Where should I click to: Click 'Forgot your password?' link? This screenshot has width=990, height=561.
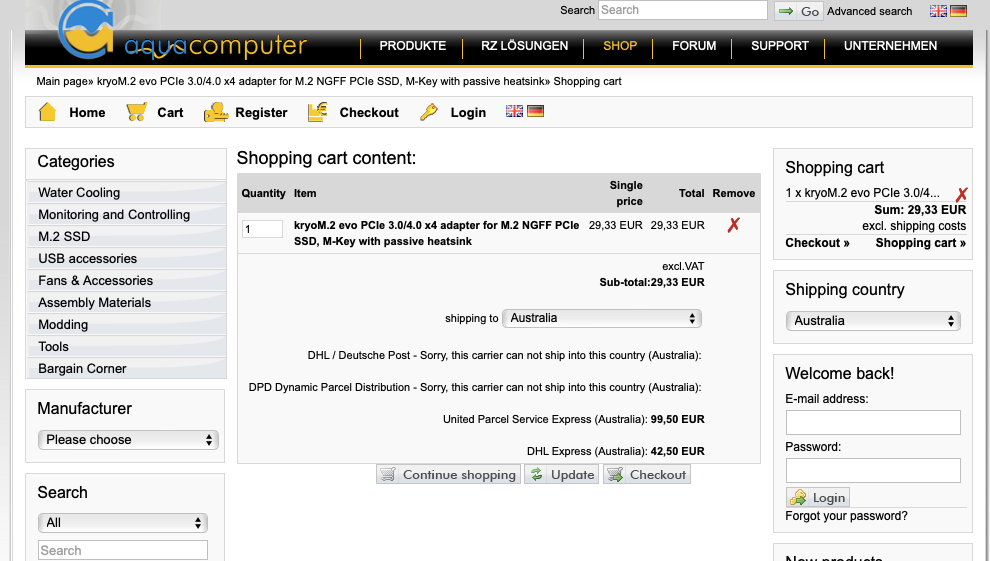(x=846, y=516)
